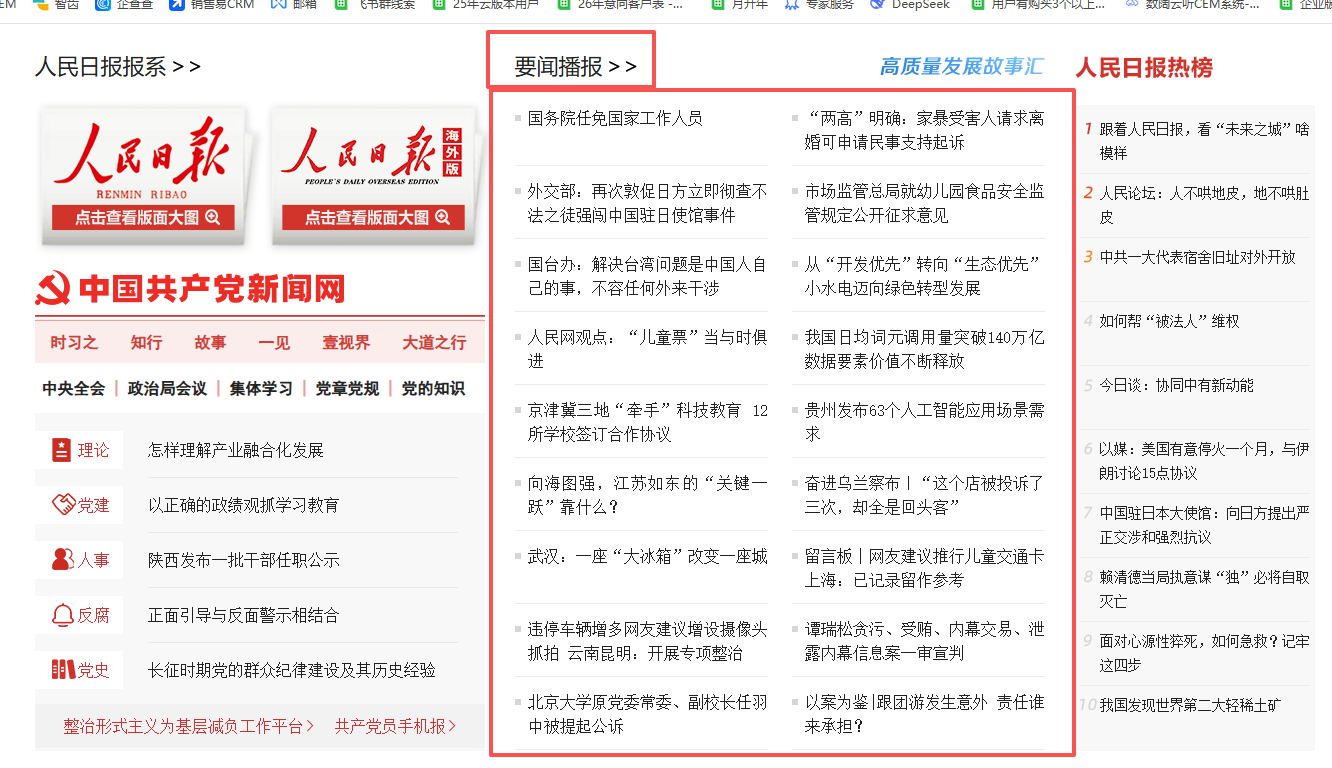The height and width of the screenshot is (768, 1332).
Task: Open news 日均词元调用量突破140万亿
Action: click(x=924, y=349)
